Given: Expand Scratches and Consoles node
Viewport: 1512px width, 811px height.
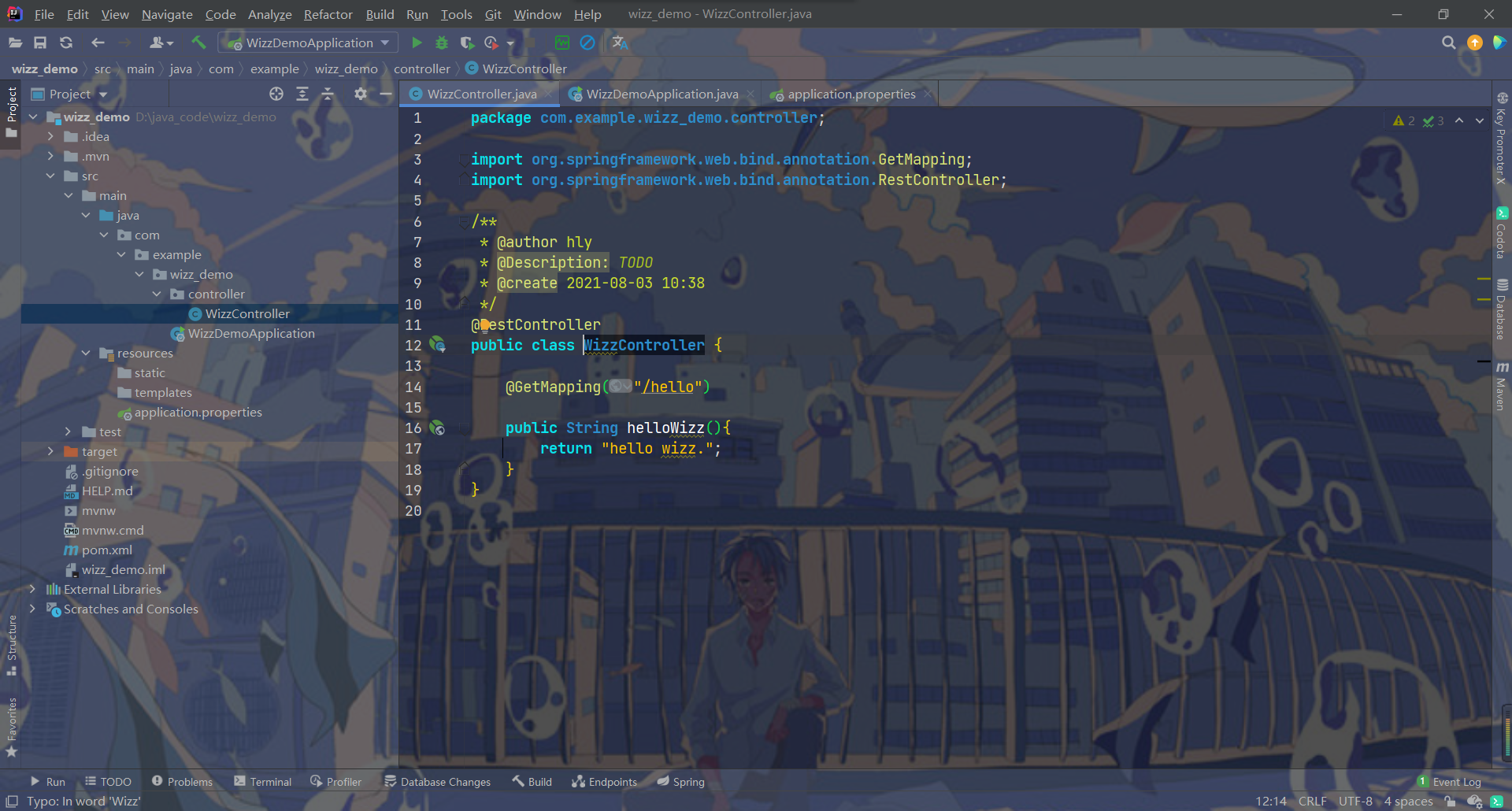Looking at the screenshot, I should pyautogui.click(x=32, y=609).
